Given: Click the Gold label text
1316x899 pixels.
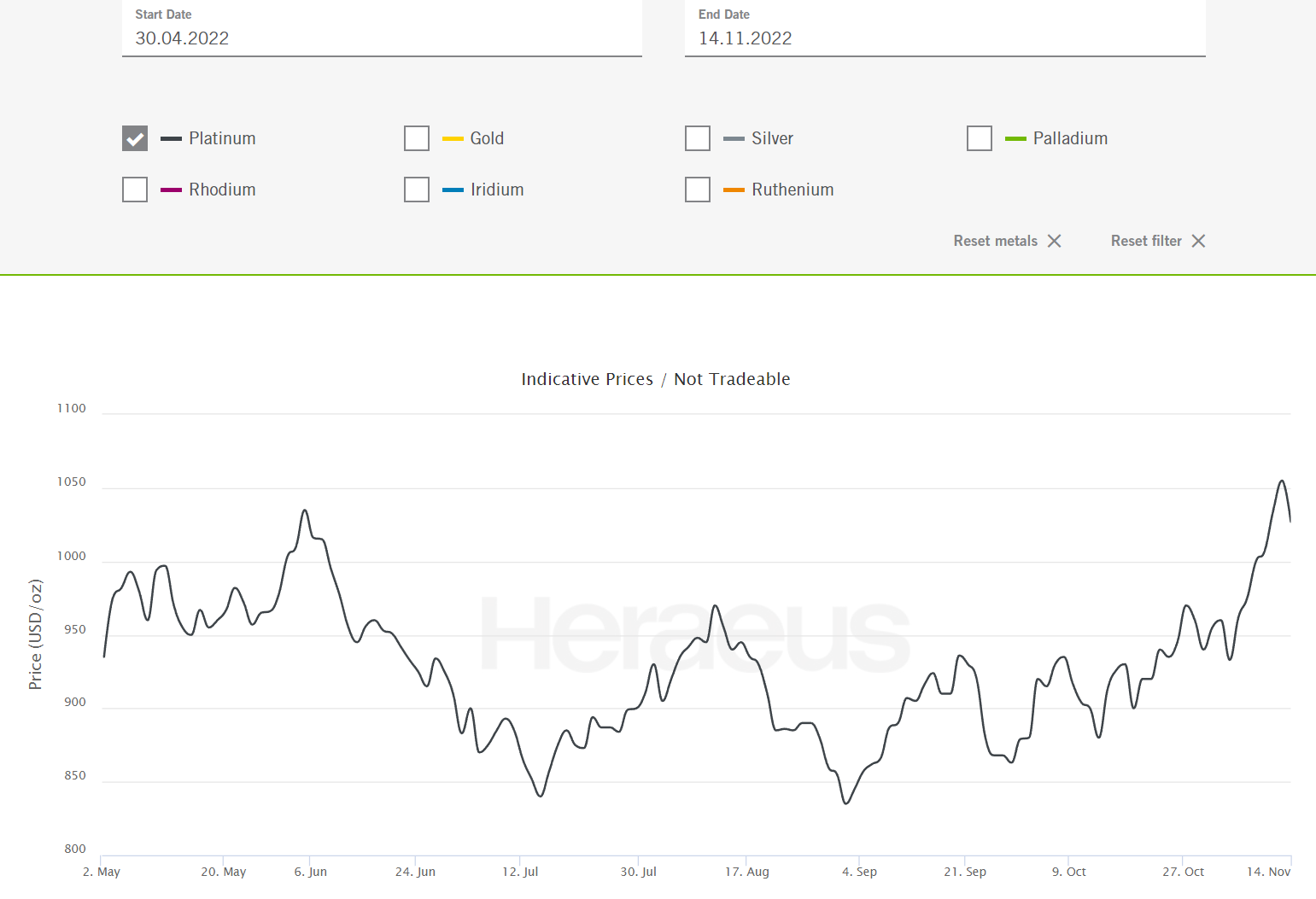Looking at the screenshot, I should click(487, 138).
